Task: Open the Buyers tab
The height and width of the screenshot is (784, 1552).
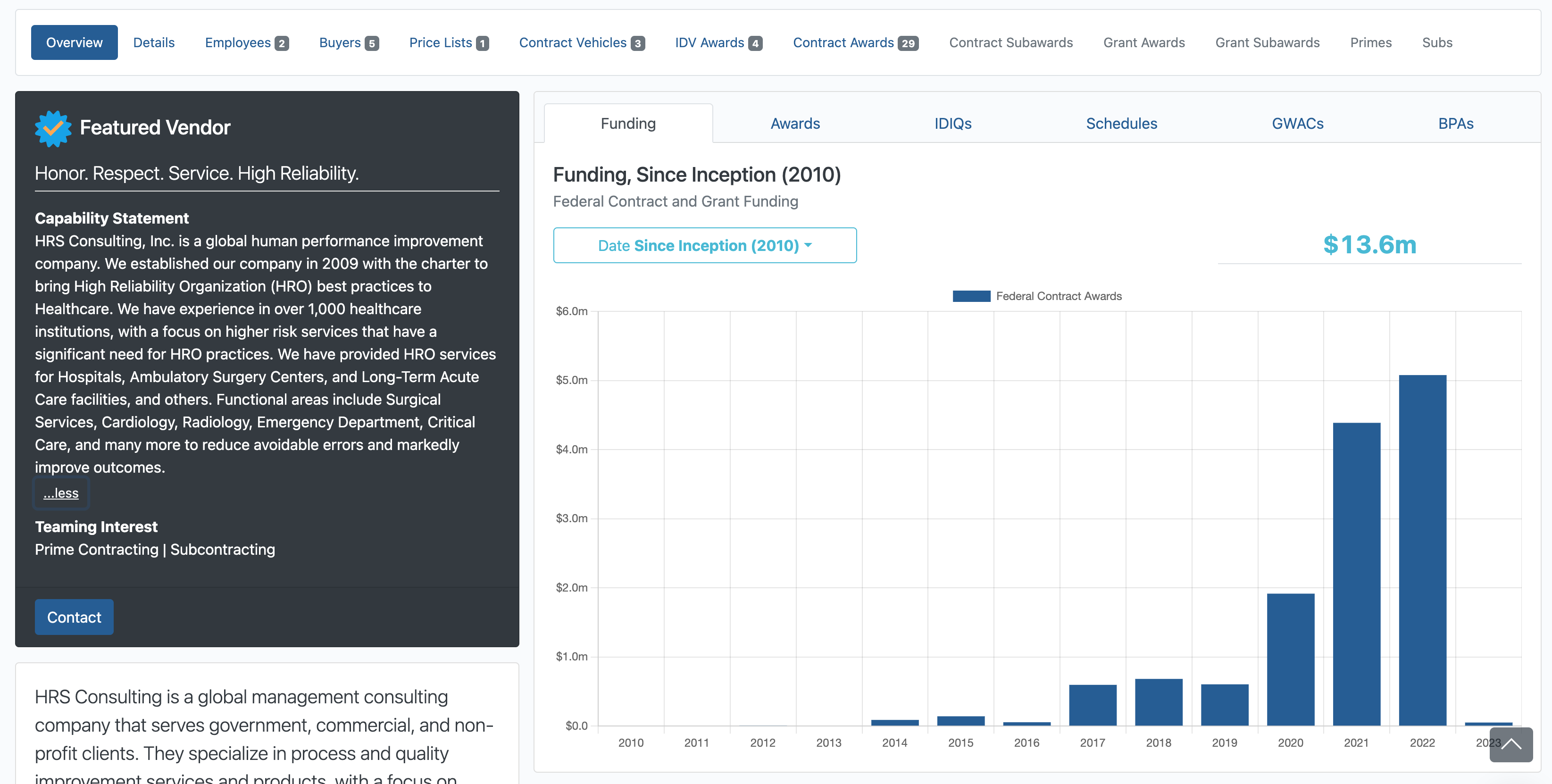Action: [x=349, y=42]
